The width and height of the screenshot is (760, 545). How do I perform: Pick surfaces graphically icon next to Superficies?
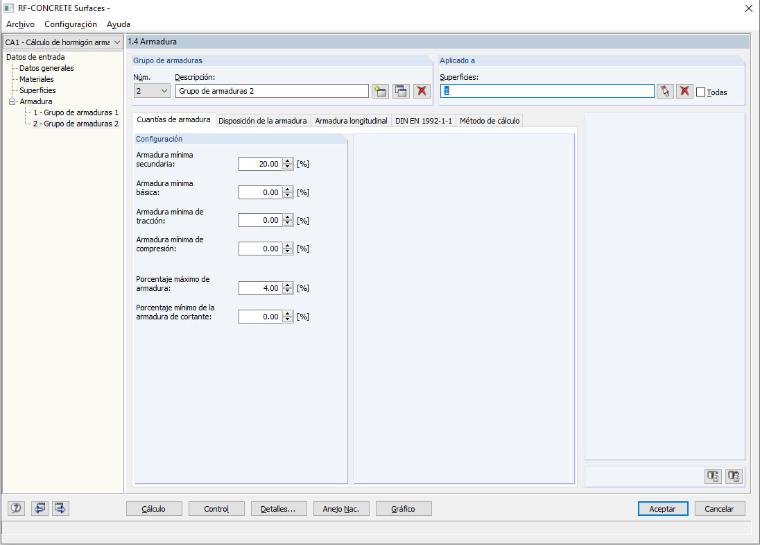coord(665,91)
